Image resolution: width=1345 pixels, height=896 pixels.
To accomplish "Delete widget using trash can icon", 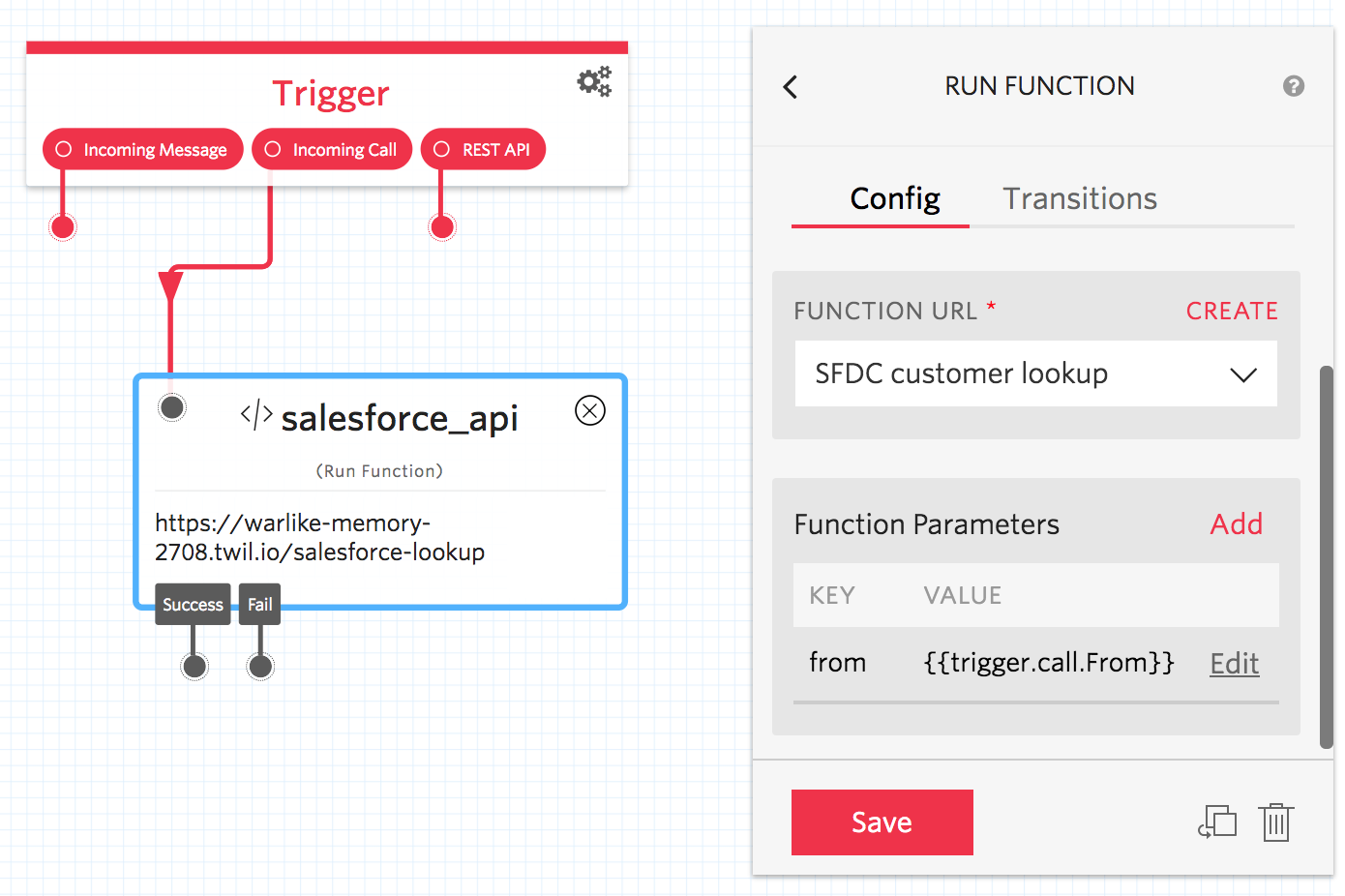I will (x=1276, y=822).
